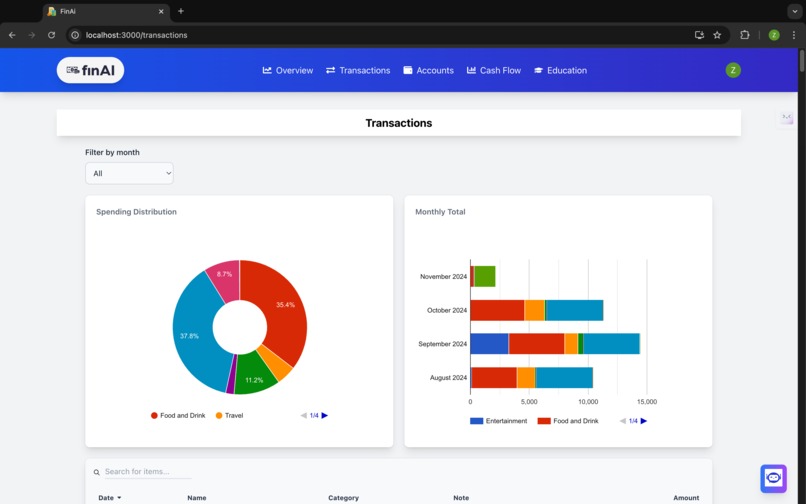The image size is (806, 504).
Task: Click the browser forward arrow
Action: 32,35
